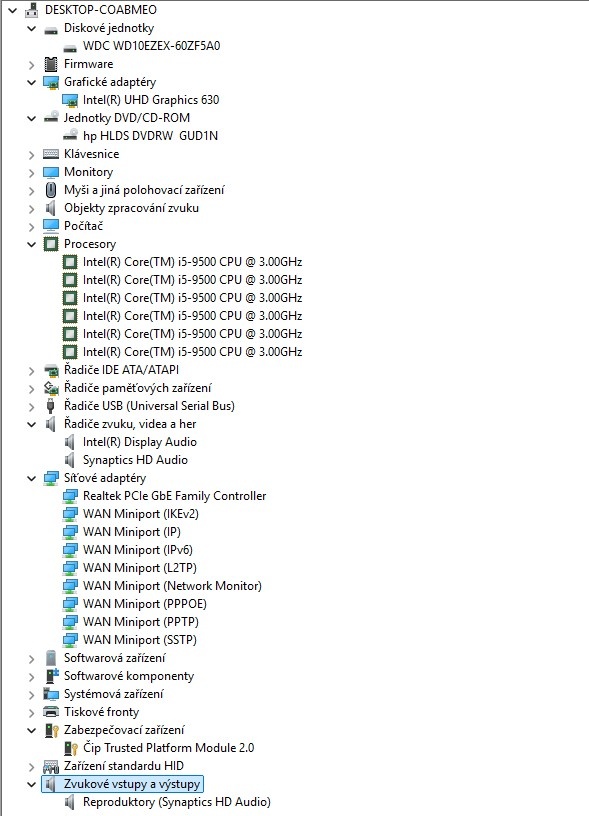Select WAN Miniport (IP)
The height and width of the screenshot is (816, 589).
132,532
